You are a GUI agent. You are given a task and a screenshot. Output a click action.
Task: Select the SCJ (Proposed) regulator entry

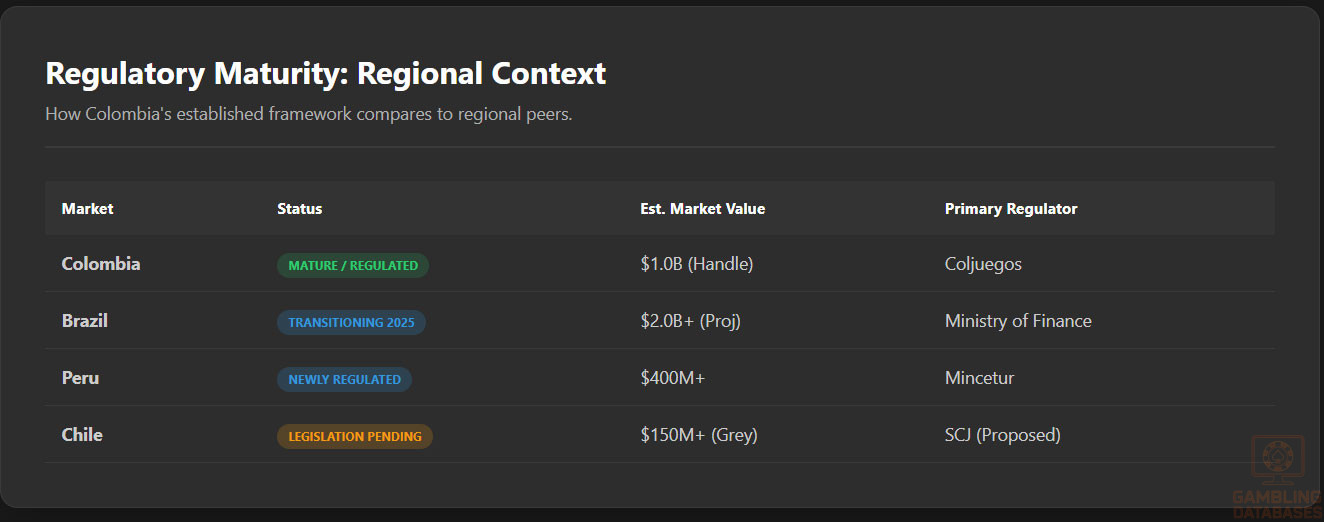point(1002,435)
